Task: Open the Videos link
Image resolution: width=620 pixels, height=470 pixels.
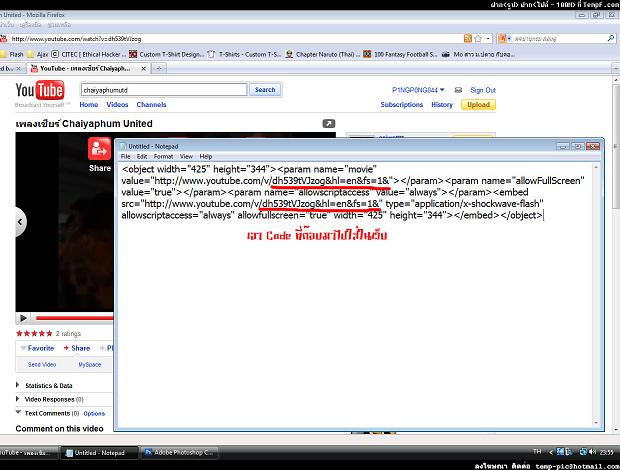Action: point(117,105)
